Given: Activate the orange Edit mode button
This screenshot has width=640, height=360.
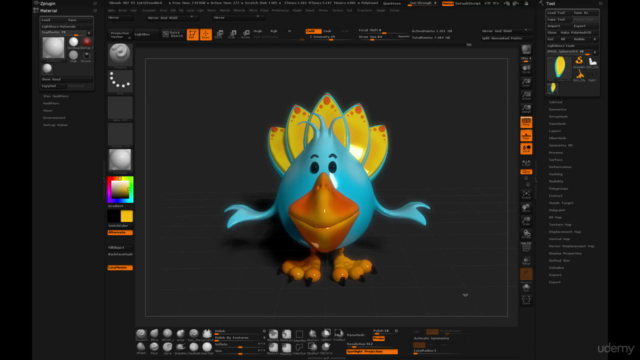Looking at the screenshot, I should click(192, 34).
